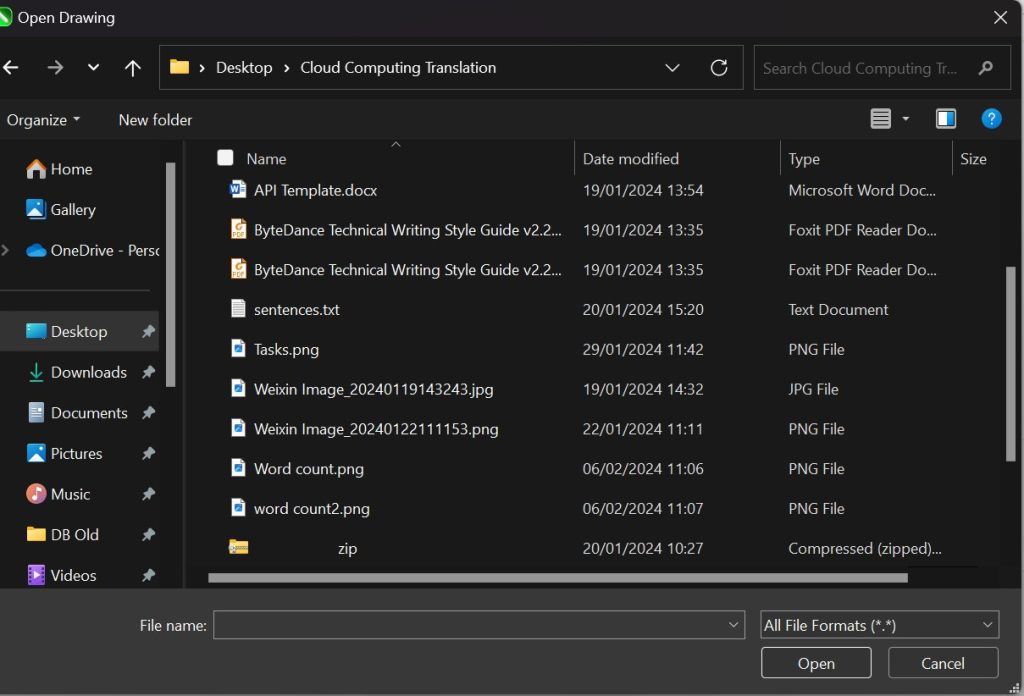Select Desktop in the address breadcrumb
Screen dimensions: 1024x696
coord(244,67)
